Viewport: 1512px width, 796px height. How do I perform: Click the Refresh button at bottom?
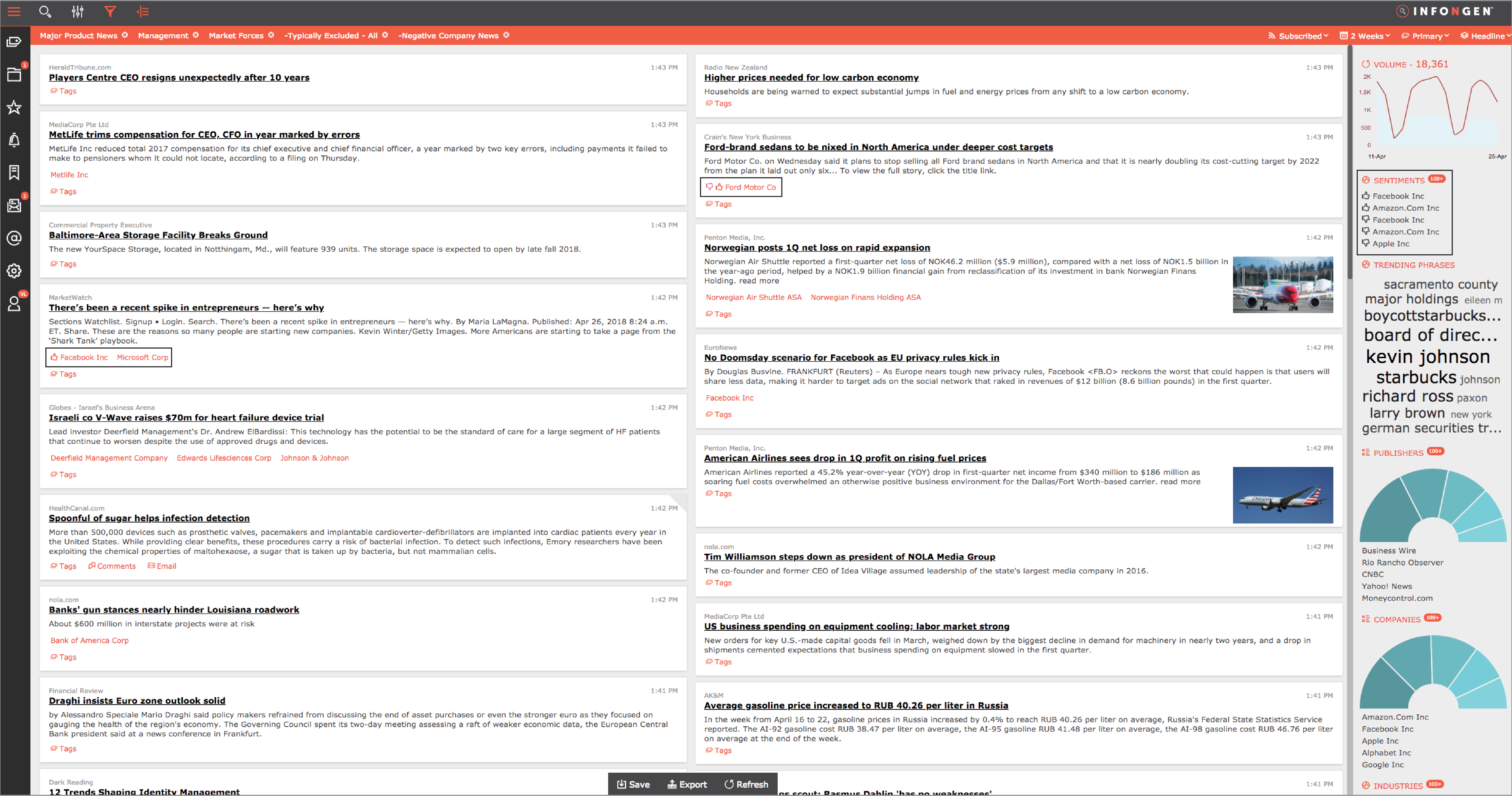pyautogui.click(x=746, y=784)
